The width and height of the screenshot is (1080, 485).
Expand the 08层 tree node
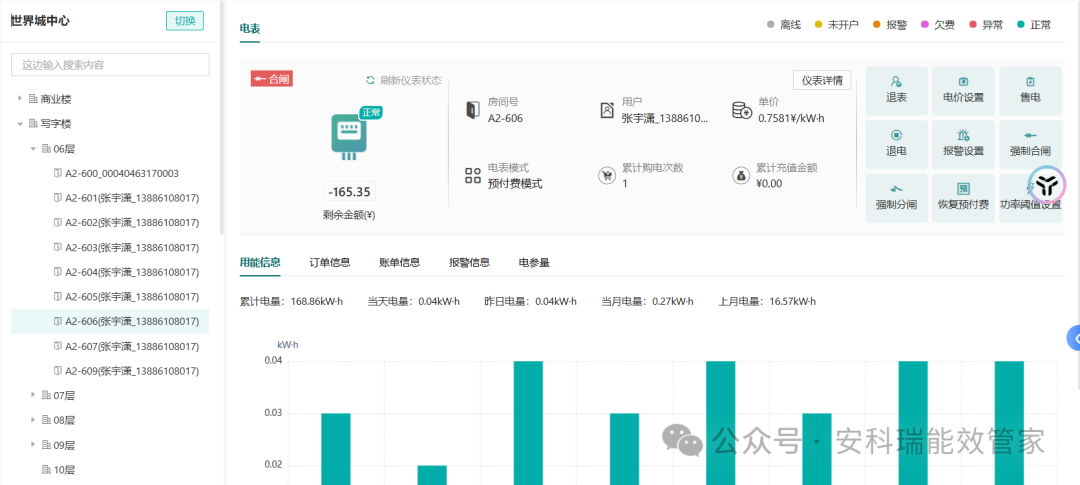tap(32, 420)
